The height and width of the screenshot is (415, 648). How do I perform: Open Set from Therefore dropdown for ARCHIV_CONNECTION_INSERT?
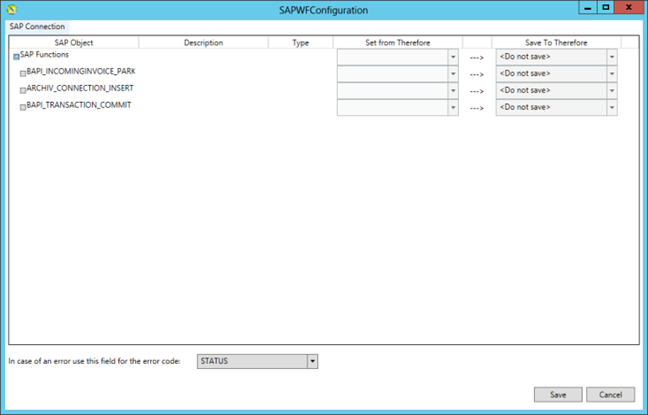point(452,91)
